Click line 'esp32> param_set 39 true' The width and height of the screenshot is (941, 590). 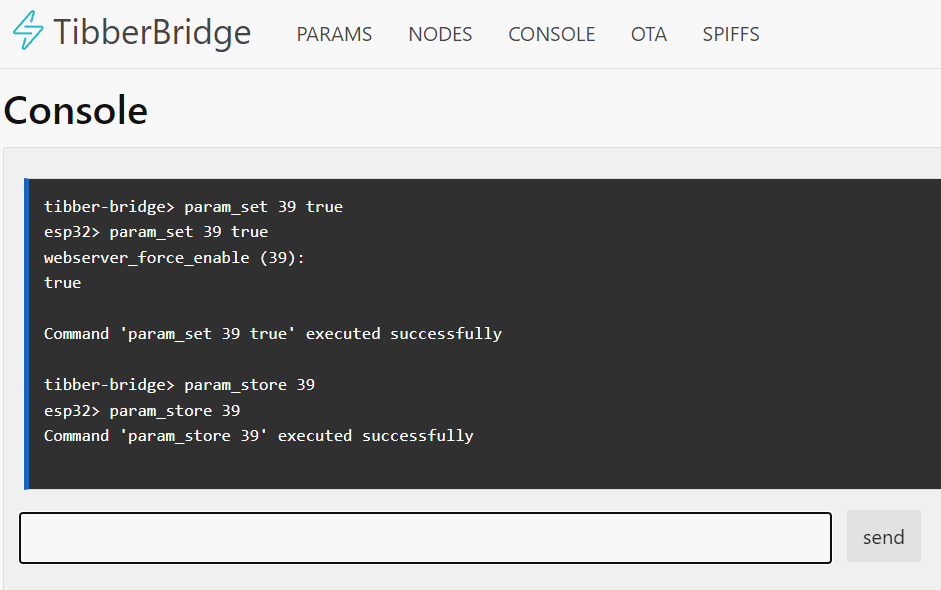(156, 232)
